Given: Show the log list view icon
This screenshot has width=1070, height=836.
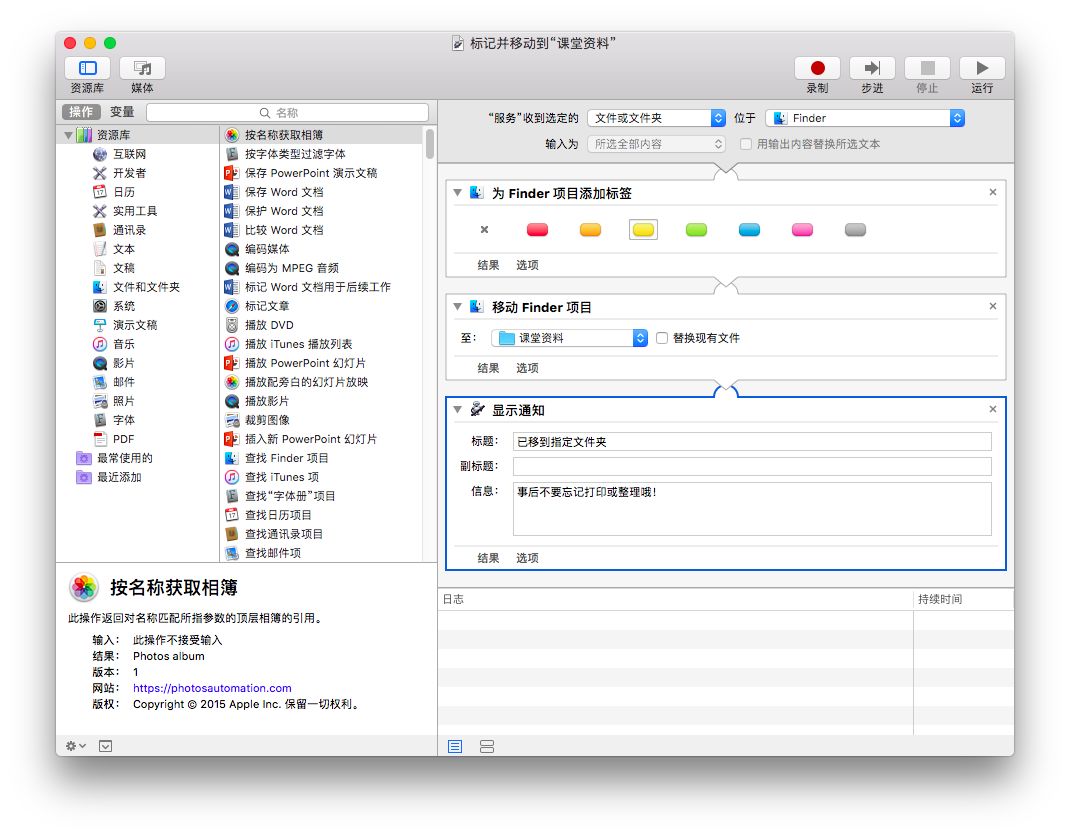Looking at the screenshot, I should (x=455, y=746).
